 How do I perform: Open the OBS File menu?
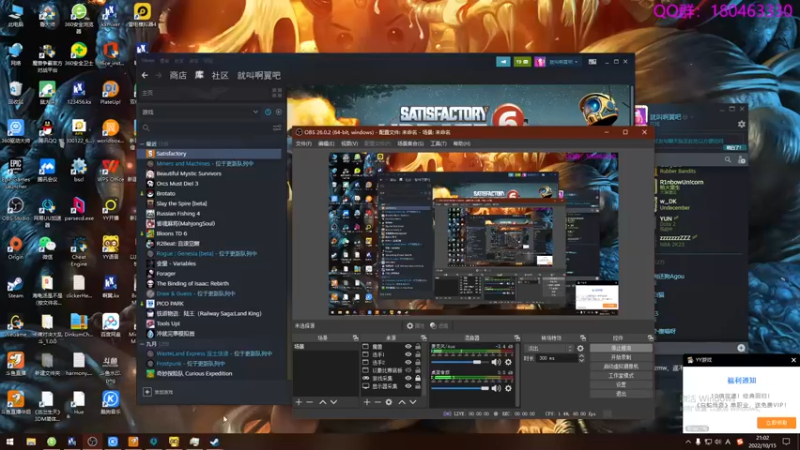click(304, 144)
